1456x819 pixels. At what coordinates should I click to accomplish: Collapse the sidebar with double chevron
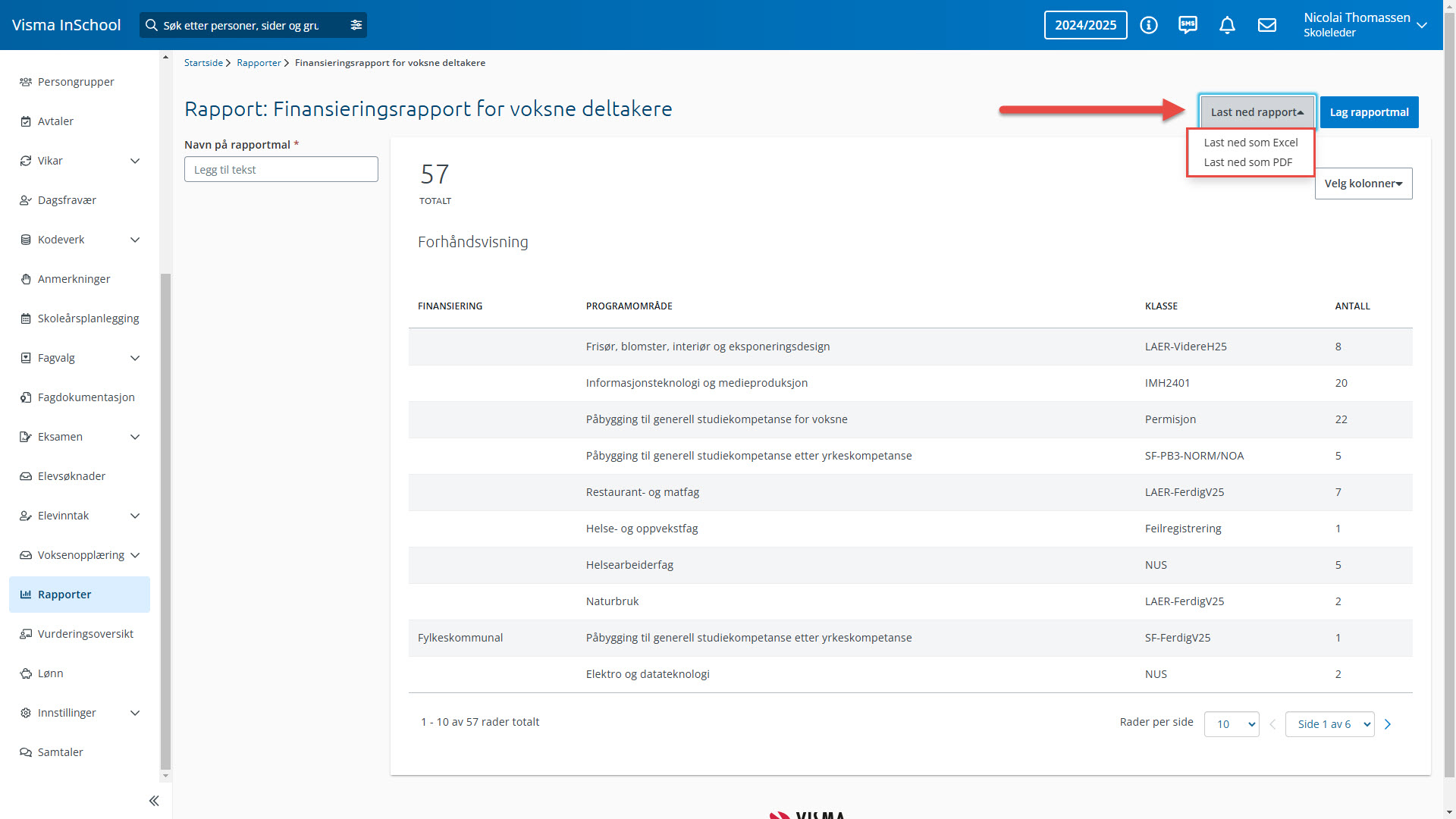pos(154,801)
